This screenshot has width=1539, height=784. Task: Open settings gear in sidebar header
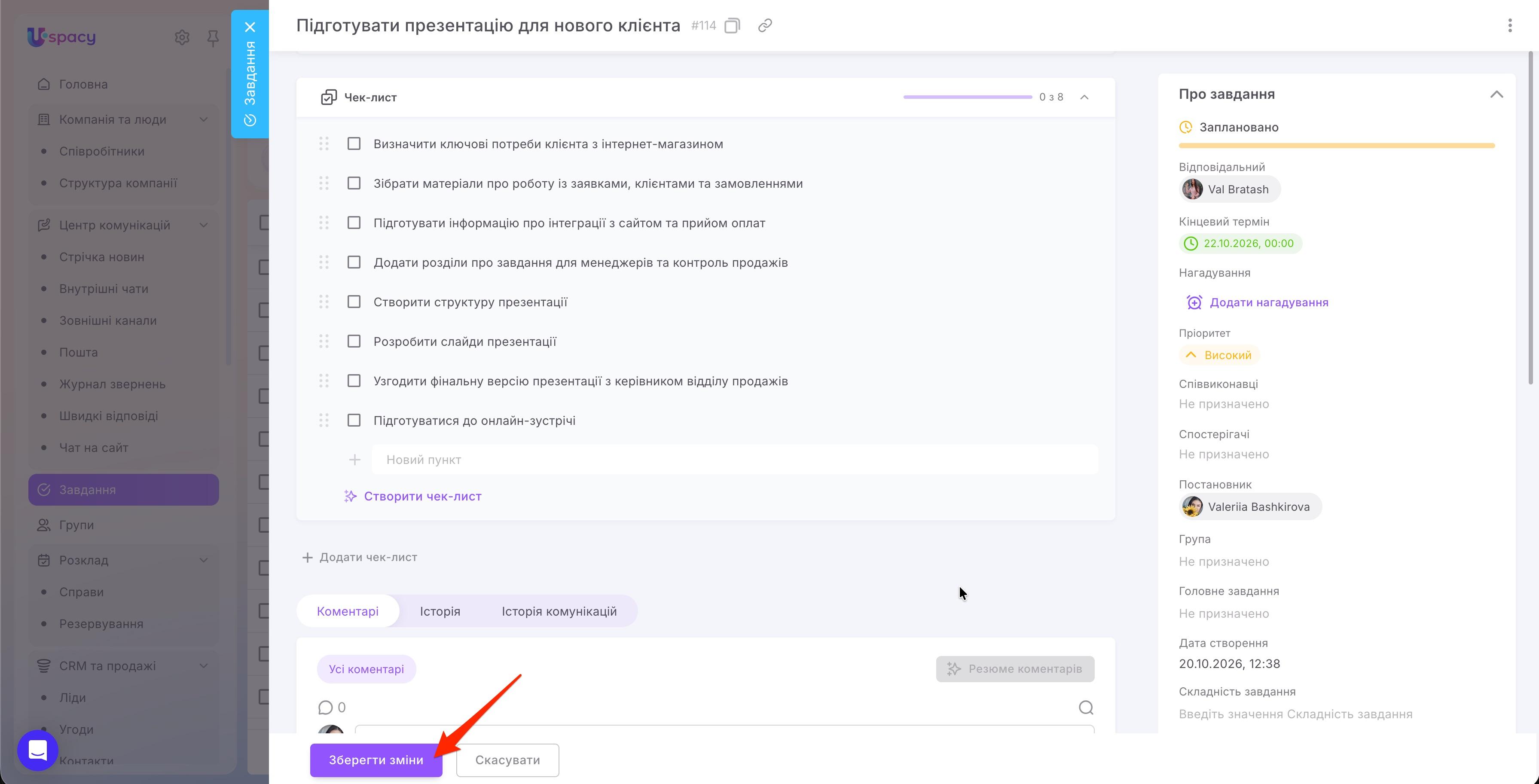(x=182, y=38)
